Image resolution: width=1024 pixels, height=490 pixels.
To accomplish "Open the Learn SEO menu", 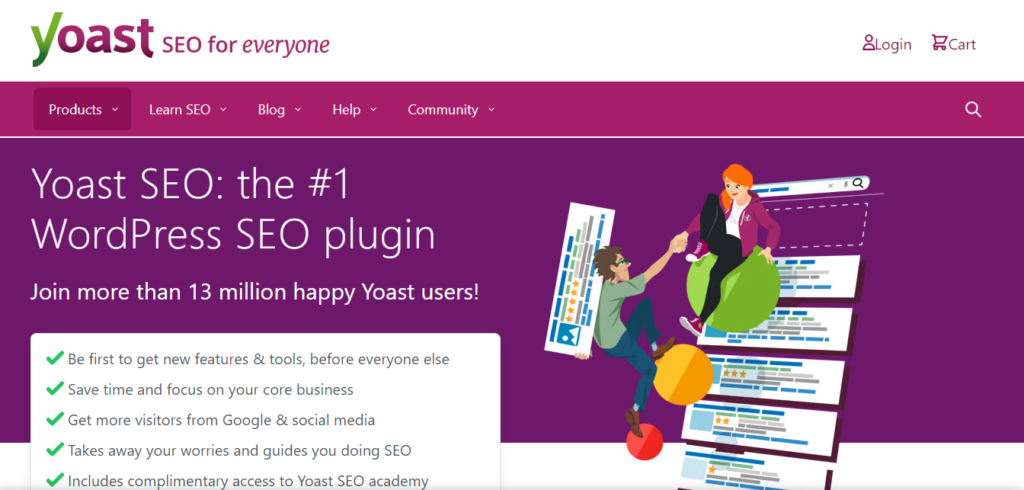I will pyautogui.click(x=187, y=110).
